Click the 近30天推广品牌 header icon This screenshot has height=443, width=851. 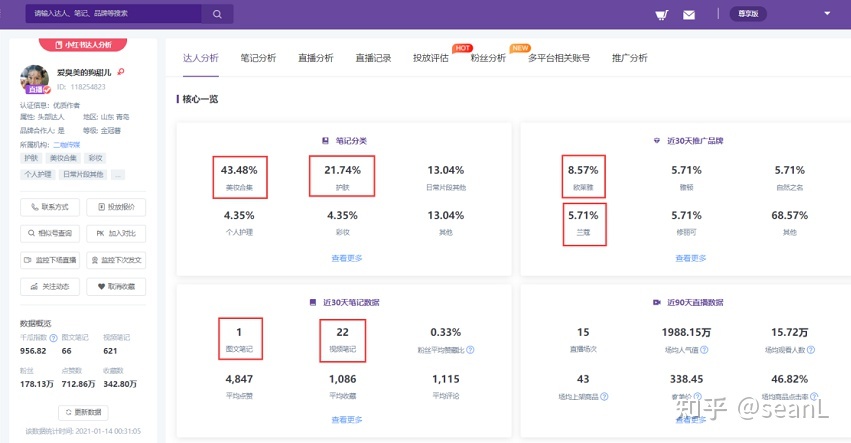click(657, 141)
